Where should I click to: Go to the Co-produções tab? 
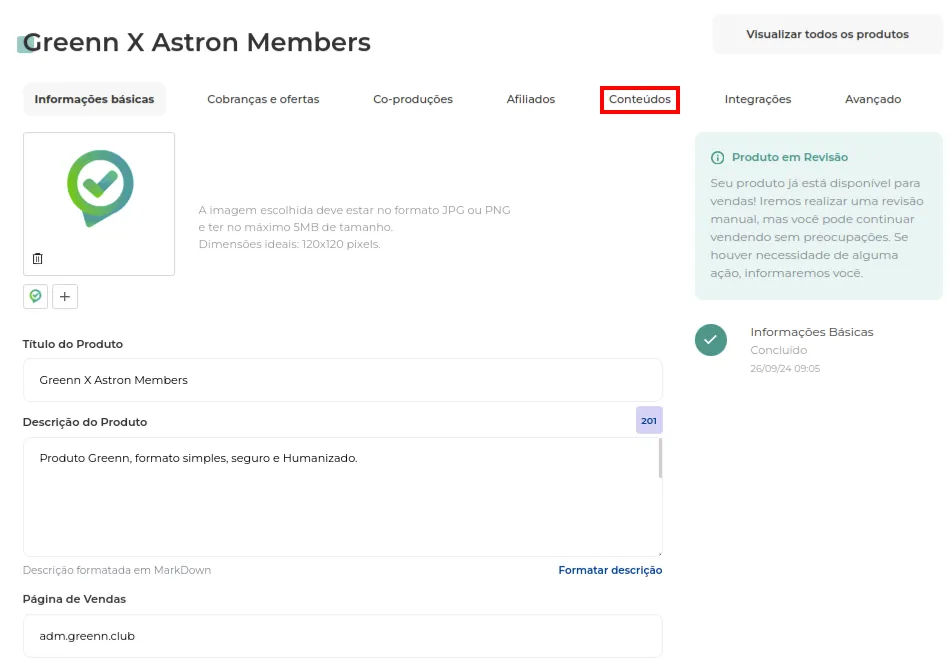click(x=413, y=99)
